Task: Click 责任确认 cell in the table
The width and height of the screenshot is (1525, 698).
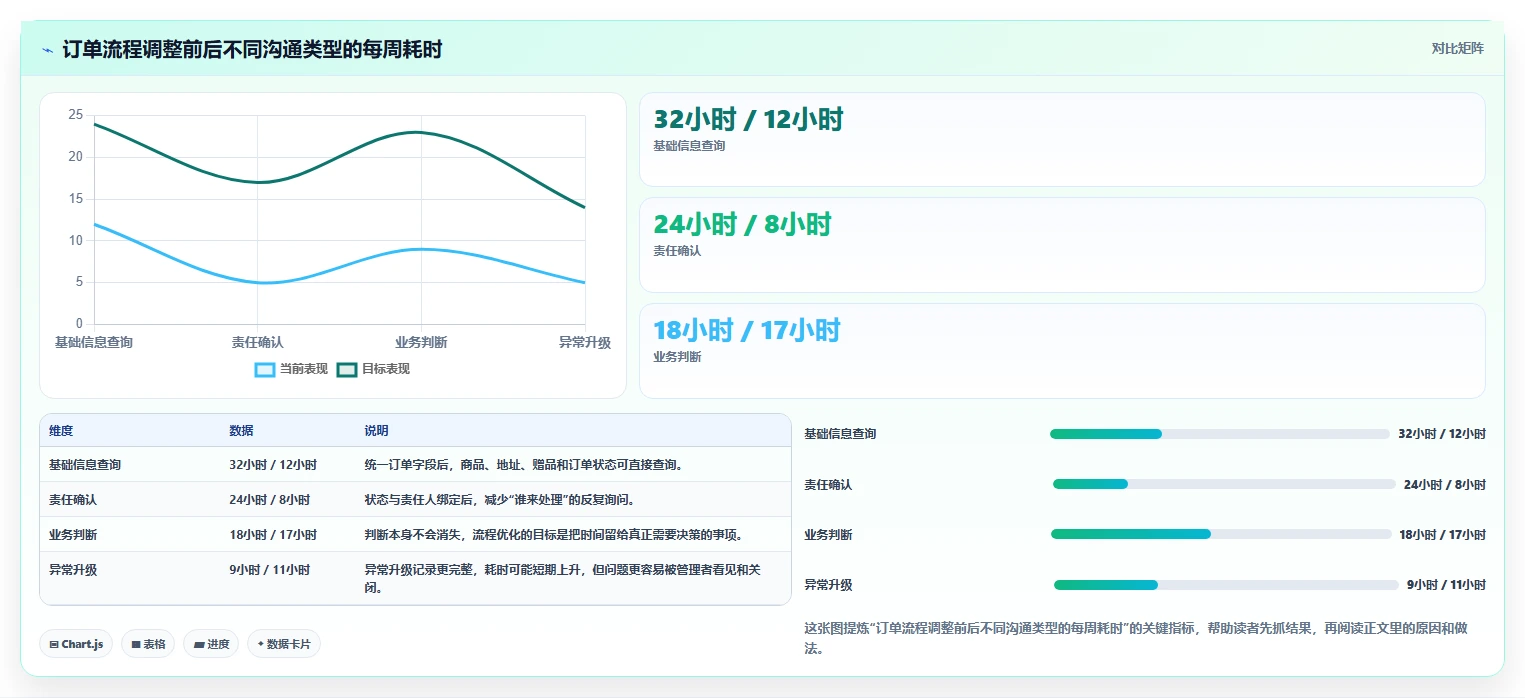Action: pos(73,500)
